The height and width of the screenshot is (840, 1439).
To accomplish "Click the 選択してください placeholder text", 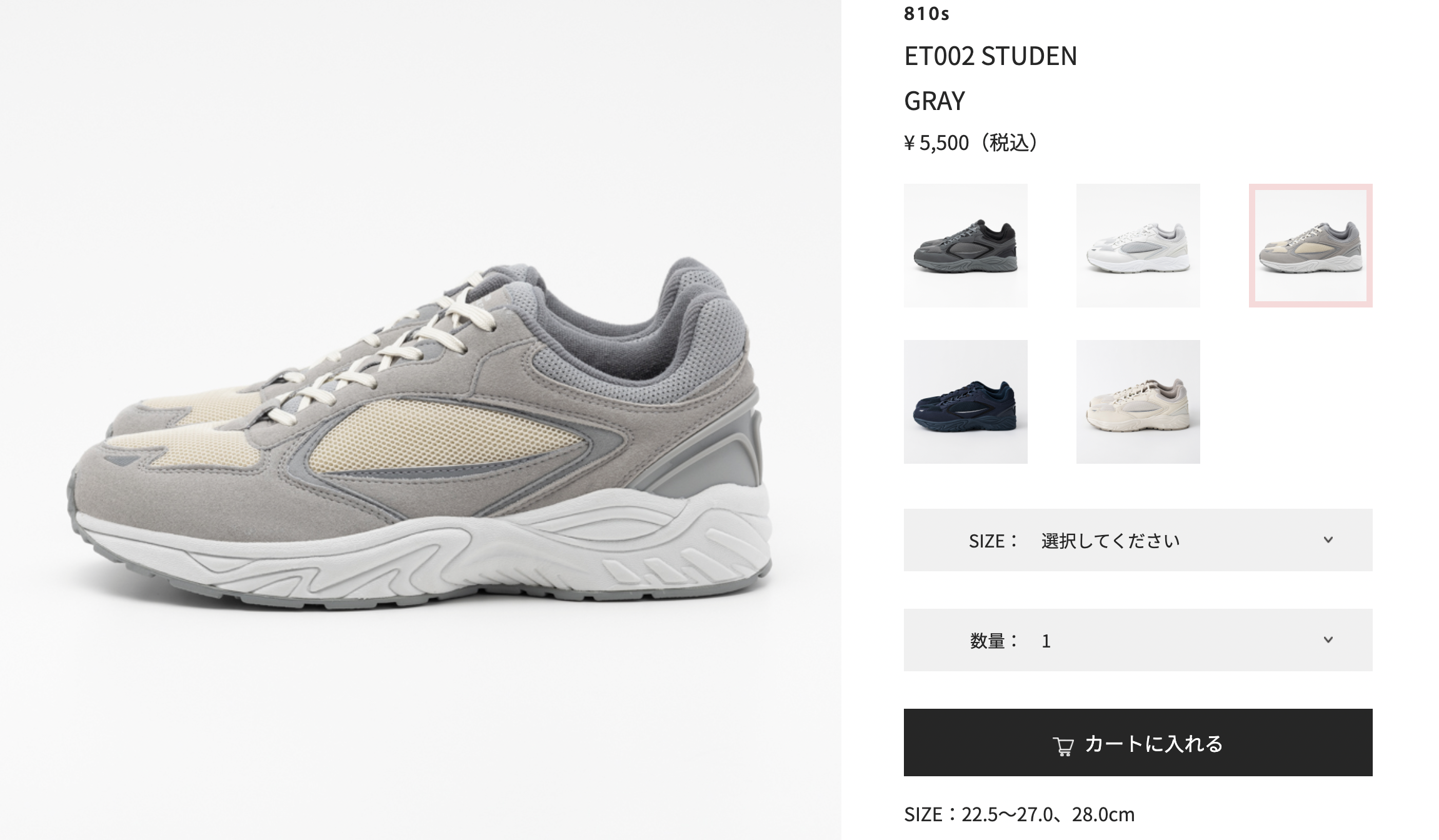I will (1110, 541).
